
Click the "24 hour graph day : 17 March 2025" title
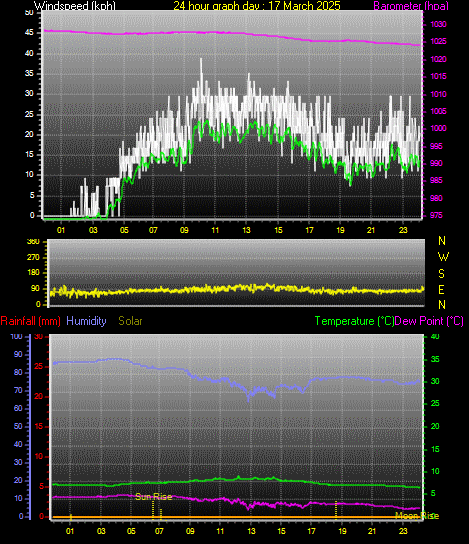coord(257,6)
